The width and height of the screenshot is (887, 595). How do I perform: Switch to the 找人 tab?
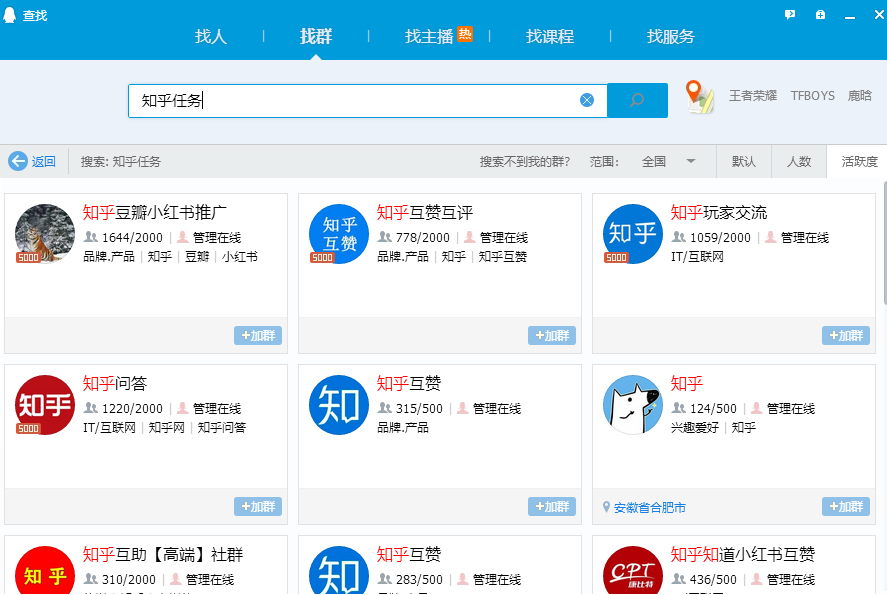(211, 36)
